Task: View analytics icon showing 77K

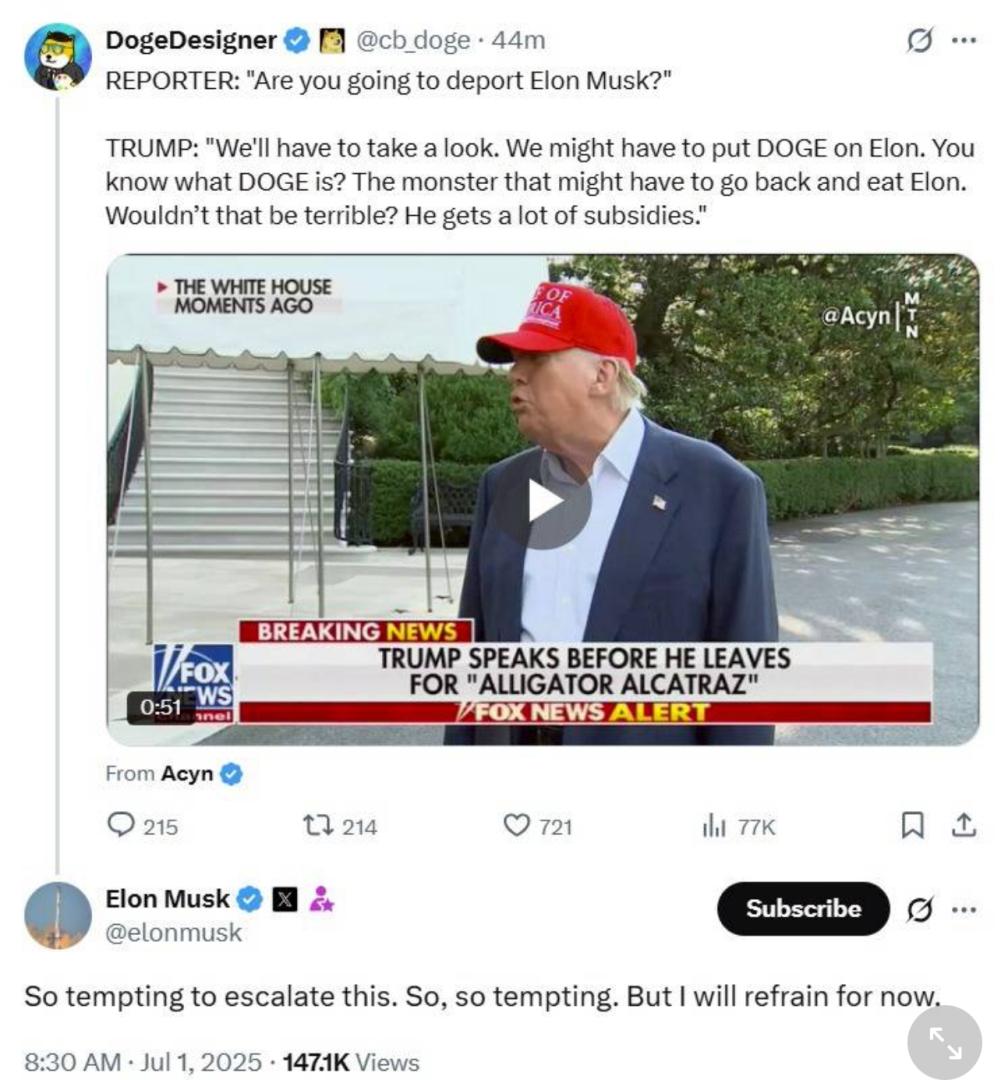Action: coord(714,824)
